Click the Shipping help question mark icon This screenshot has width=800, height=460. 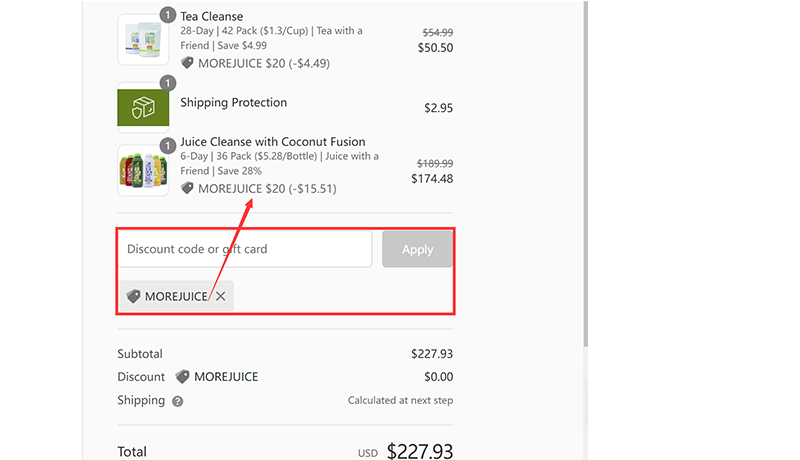tap(177, 401)
